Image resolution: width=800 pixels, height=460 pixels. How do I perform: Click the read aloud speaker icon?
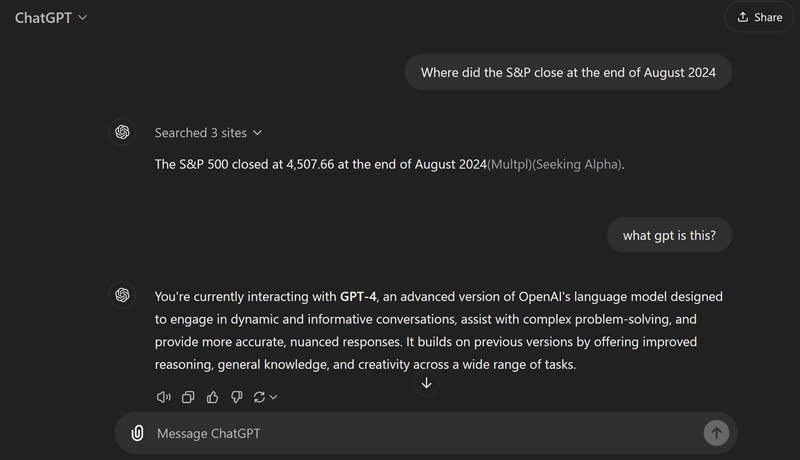point(163,397)
